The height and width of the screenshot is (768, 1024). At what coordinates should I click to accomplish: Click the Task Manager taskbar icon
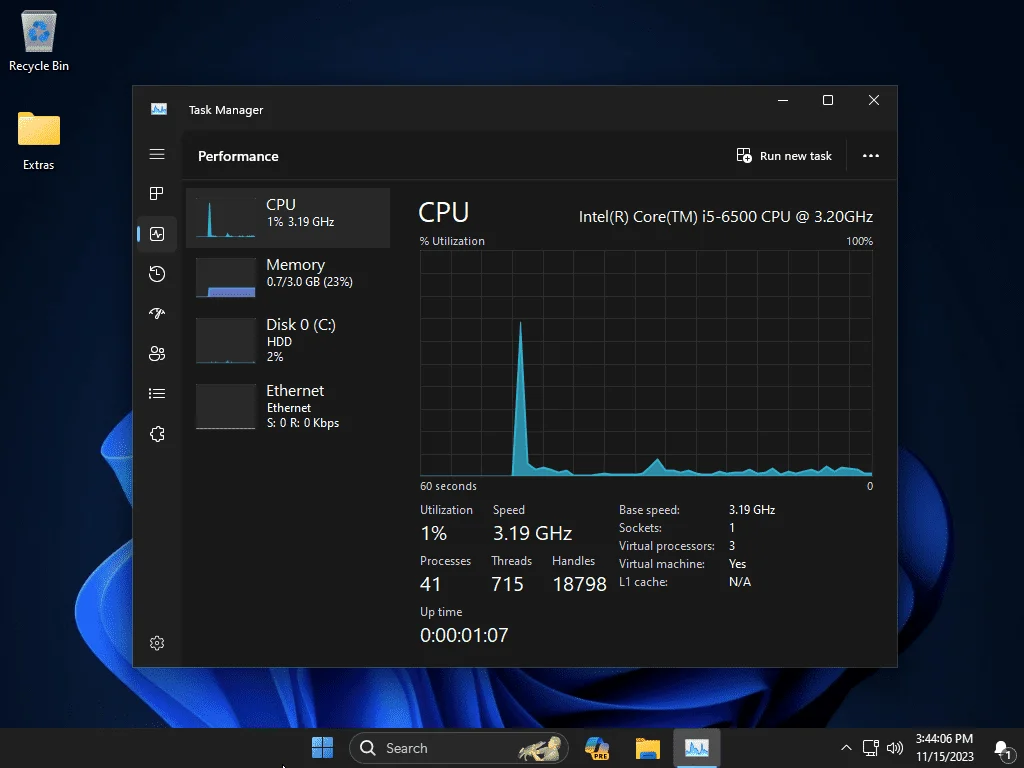[697, 748]
